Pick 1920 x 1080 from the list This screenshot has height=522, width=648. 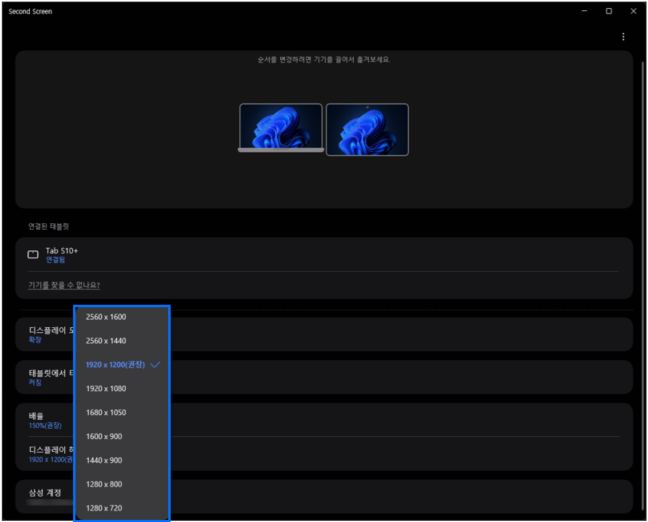(106, 389)
